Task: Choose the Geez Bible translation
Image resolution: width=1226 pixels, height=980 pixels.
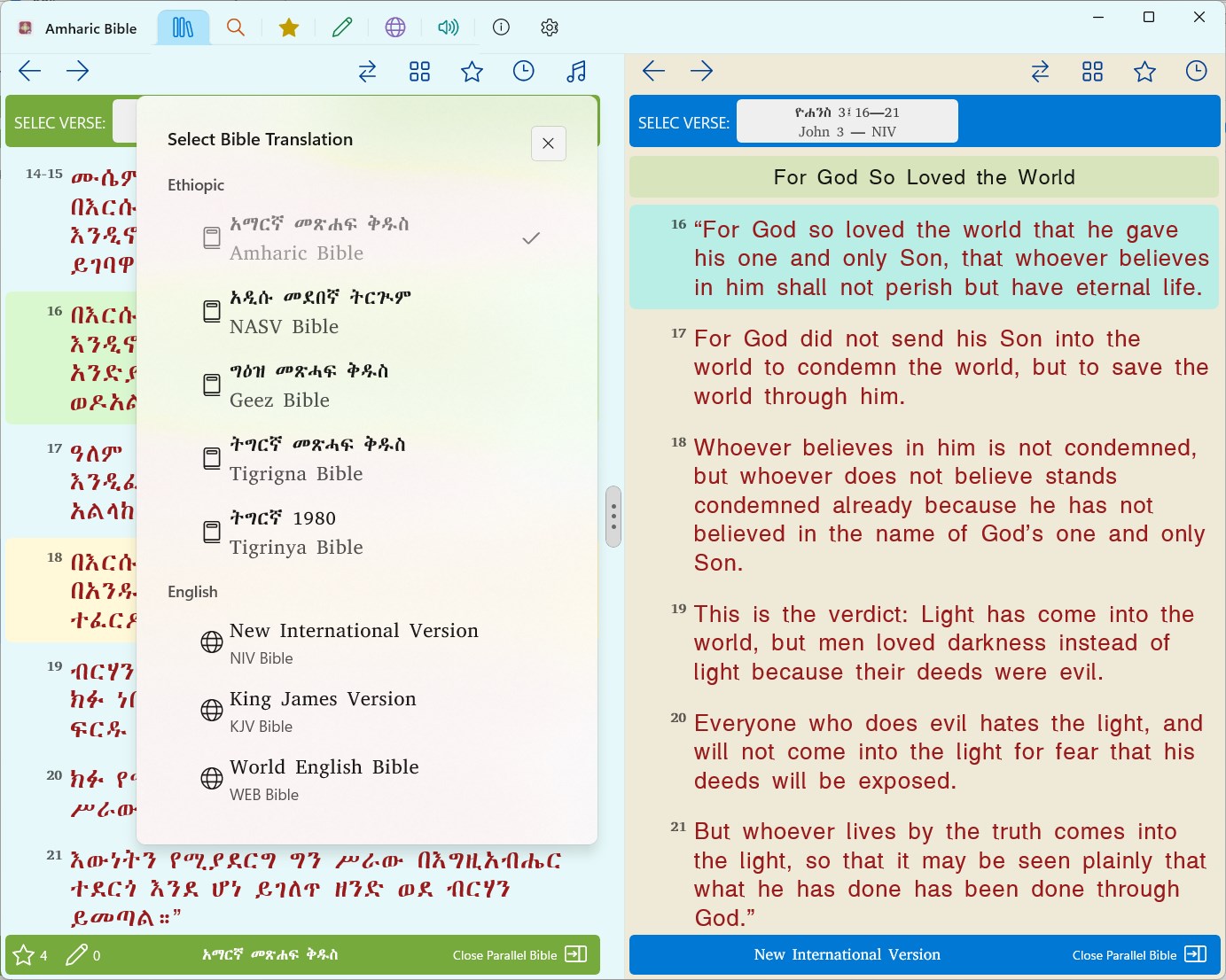Action: [367, 385]
